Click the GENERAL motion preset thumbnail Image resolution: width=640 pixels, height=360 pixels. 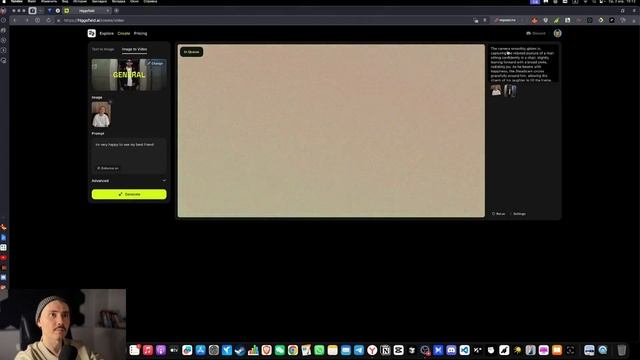pyautogui.click(x=129, y=75)
